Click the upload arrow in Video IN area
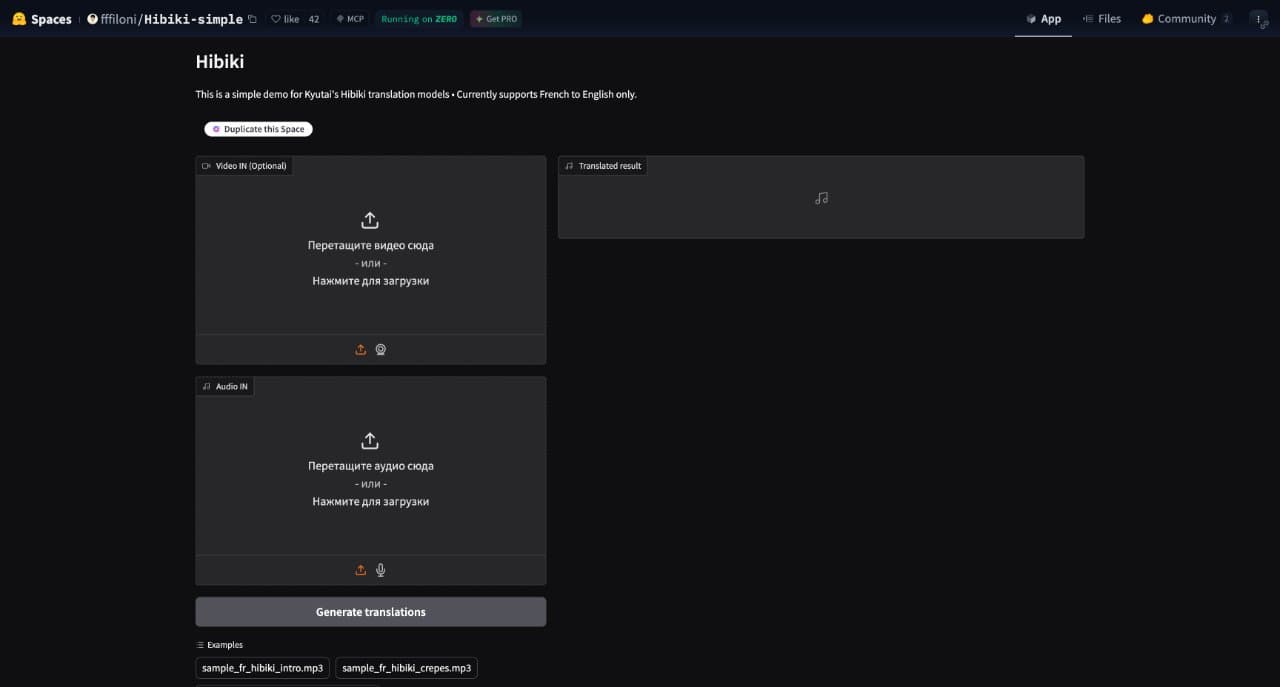Image resolution: width=1280 pixels, height=687 pixels. (x=370, y=220)
